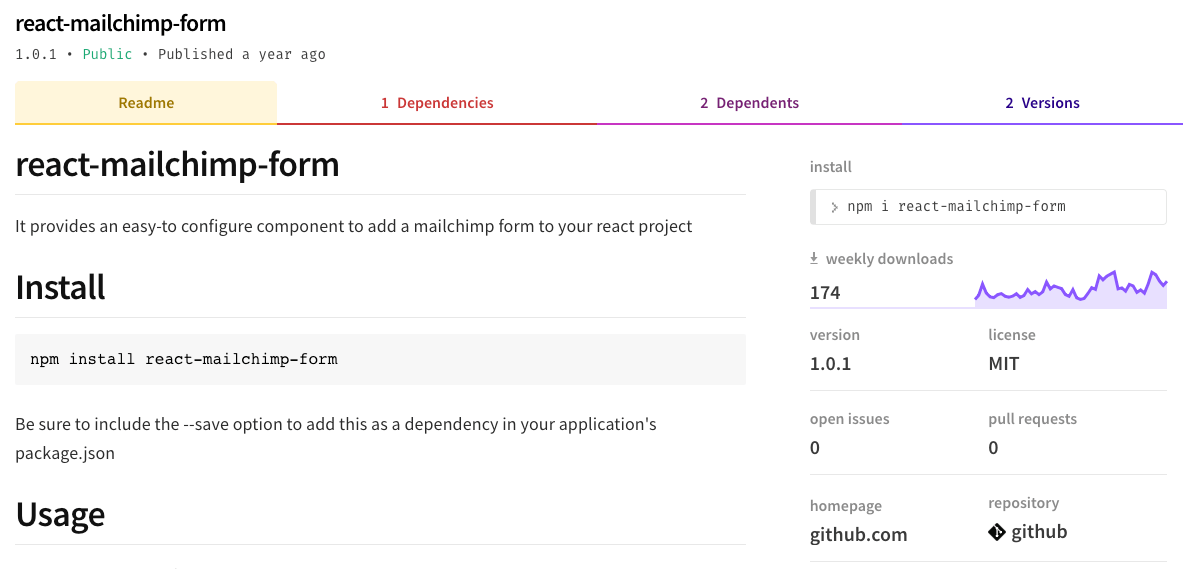1193x569 pixels.
Task: Click the package title at top
Action: (x=120, y=24)
